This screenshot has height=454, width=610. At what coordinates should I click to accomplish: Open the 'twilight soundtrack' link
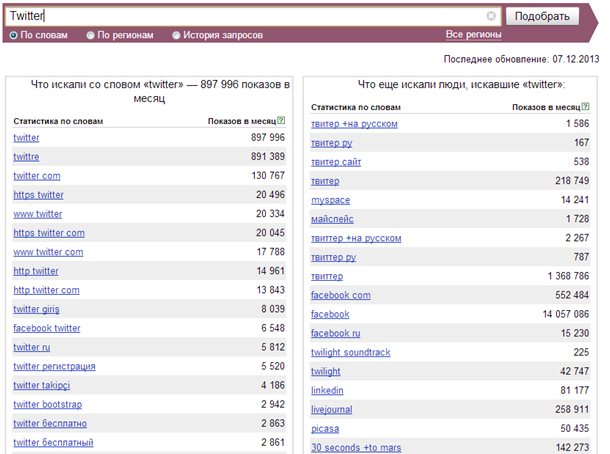pos(351,353)
